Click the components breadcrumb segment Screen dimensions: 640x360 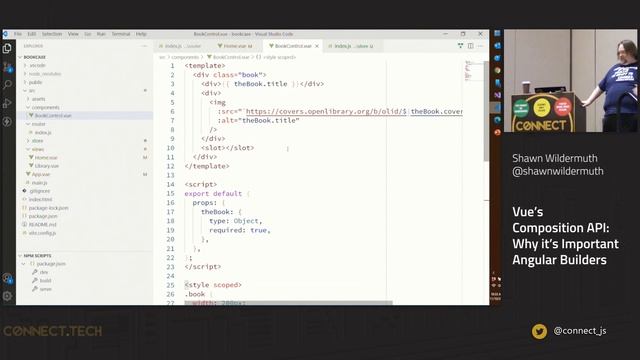[185, 57]
